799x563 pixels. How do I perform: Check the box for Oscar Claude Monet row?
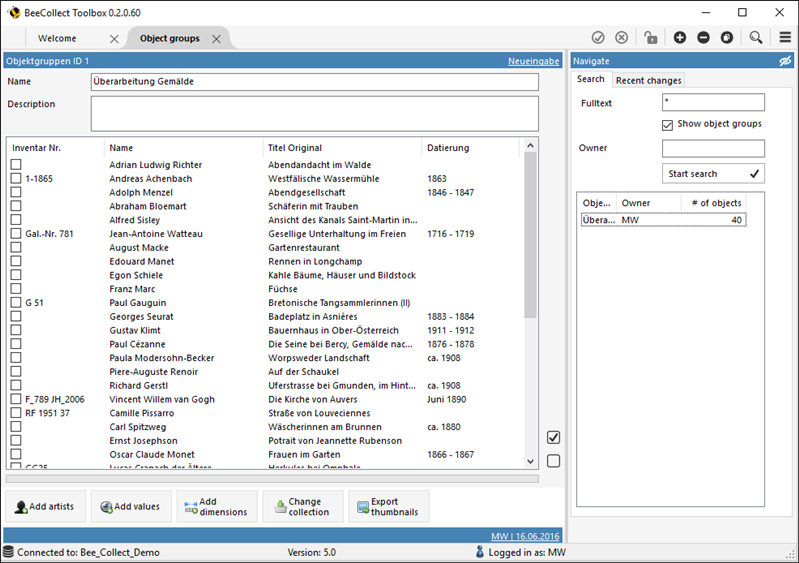(x=16, y=454)
